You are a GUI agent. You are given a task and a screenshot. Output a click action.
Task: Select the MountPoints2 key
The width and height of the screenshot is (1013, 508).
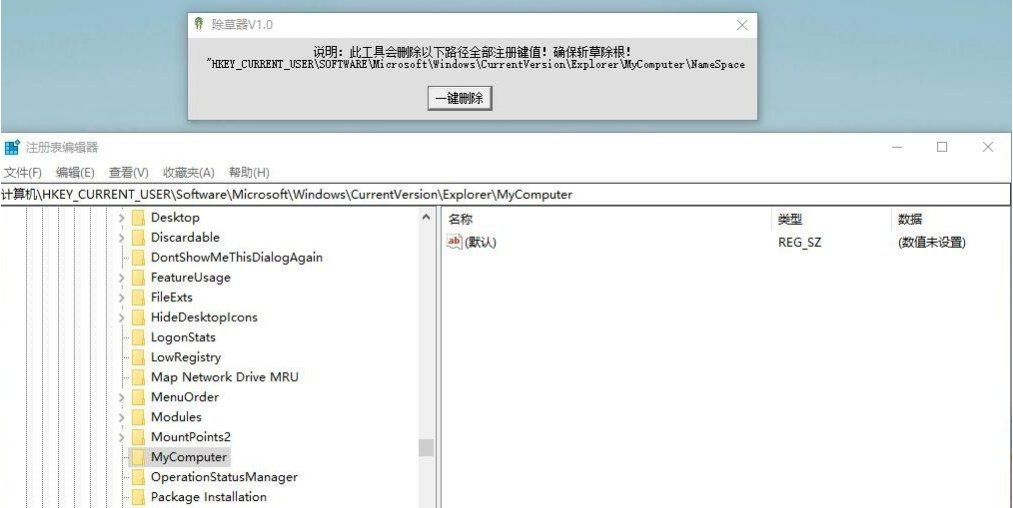pyautogui.click(x=191, y=437)
